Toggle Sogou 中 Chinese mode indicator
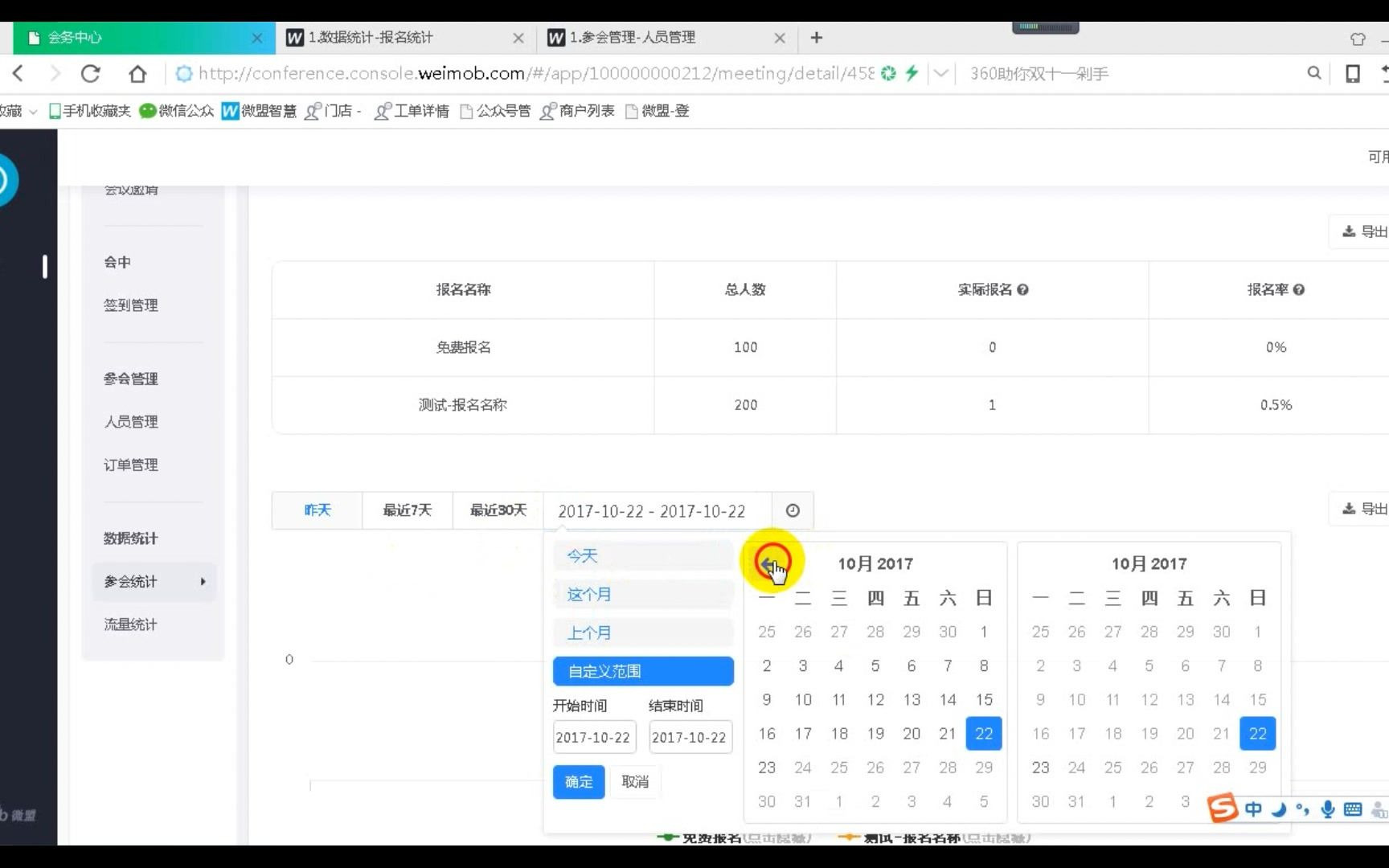Image resolution: width=1389 pixels, height=868 pixels. (x=1253, y=809)
